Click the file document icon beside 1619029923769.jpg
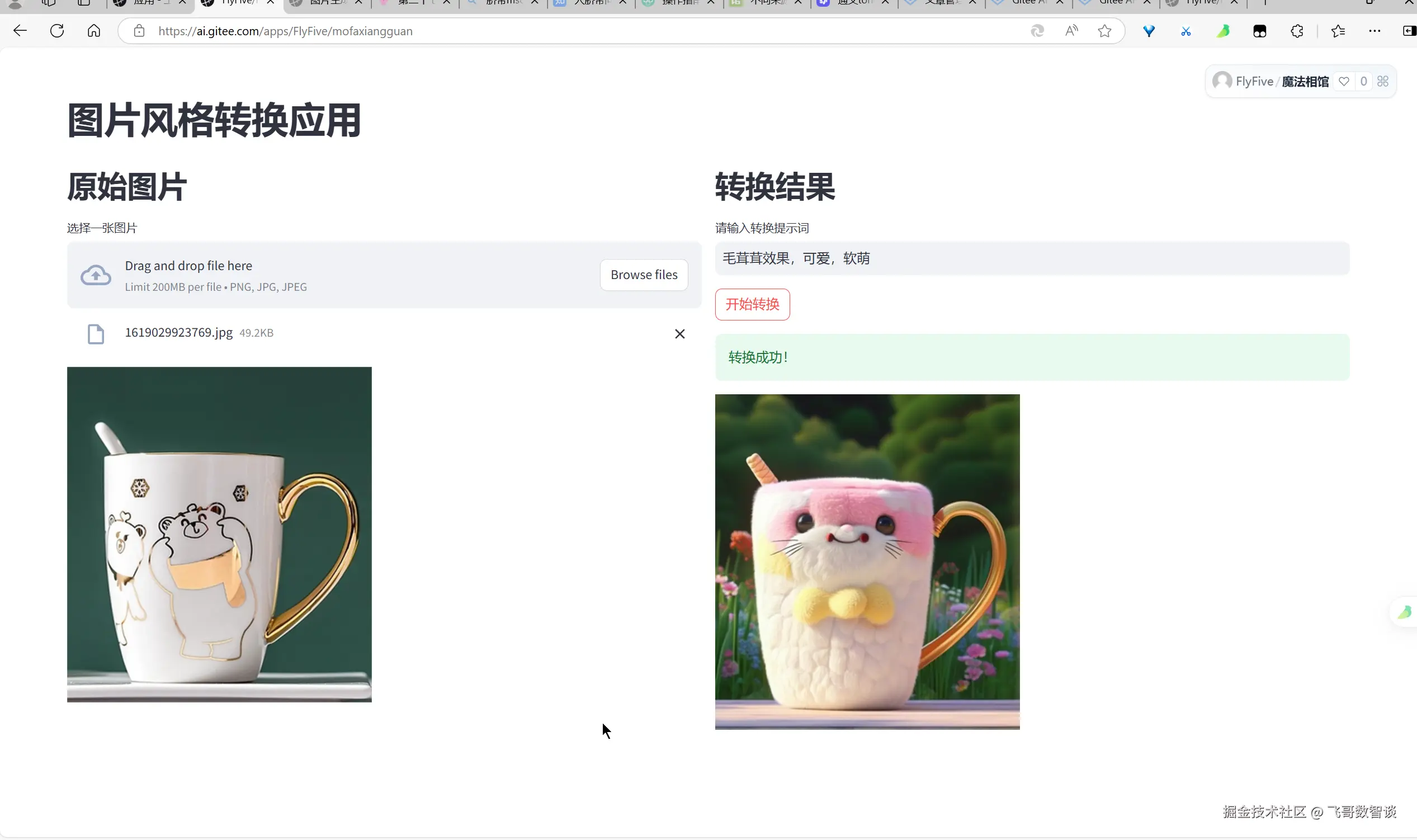 click(96, 333)
